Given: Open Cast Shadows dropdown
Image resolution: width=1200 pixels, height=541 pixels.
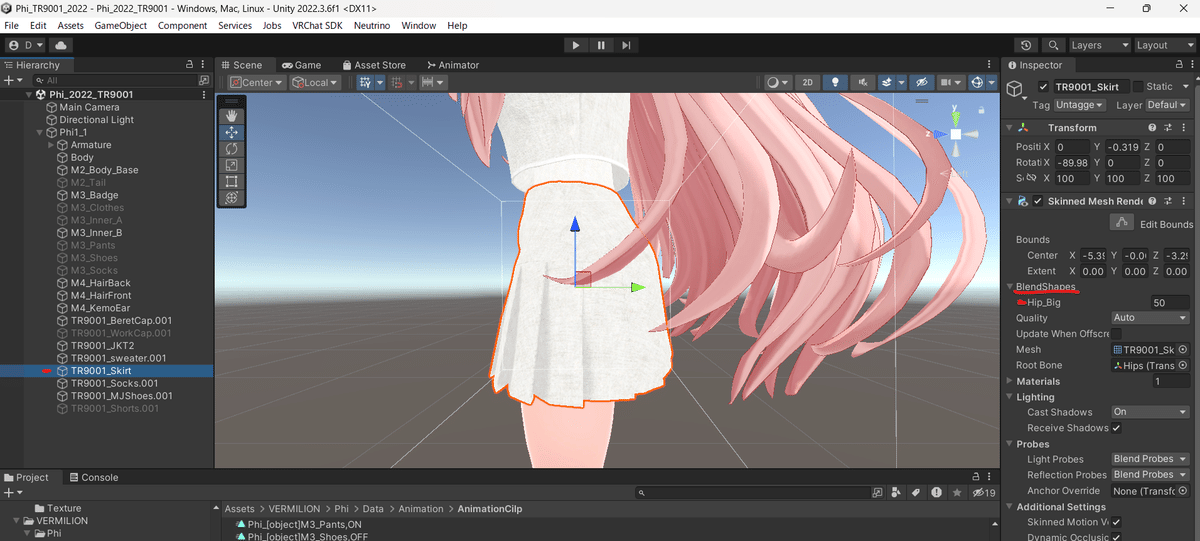Looking at the screenshot, I should (1150, 412).
